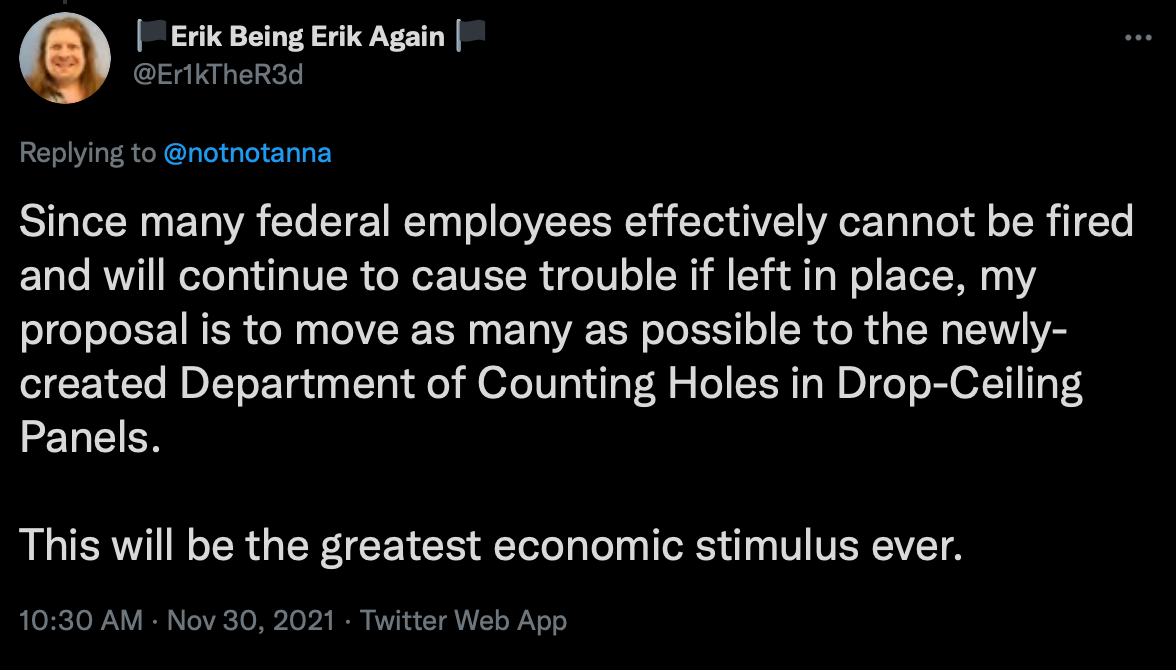Click the word 'Drop-Ceiling' in the tweet

[x=959, y=383]
